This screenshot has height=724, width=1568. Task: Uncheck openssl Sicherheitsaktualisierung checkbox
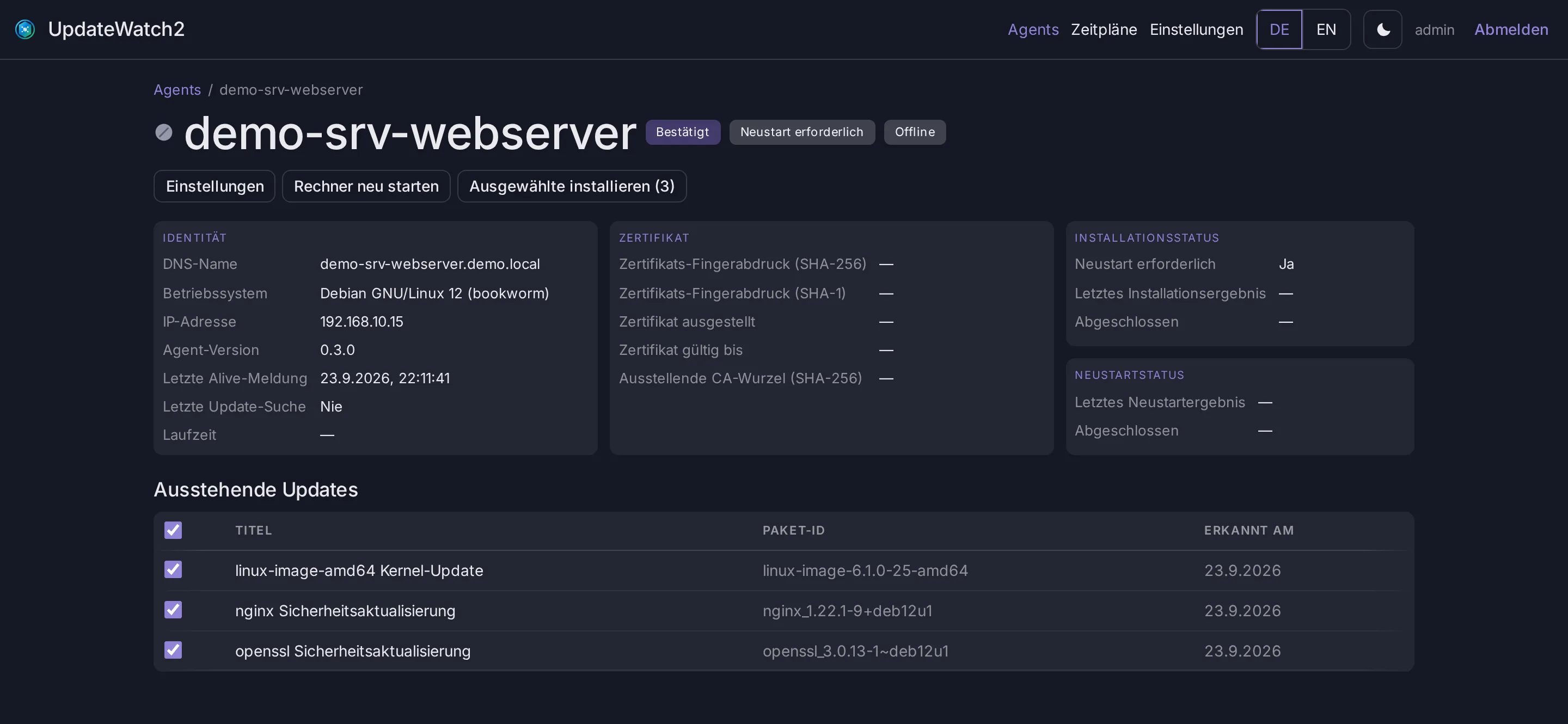173,650
